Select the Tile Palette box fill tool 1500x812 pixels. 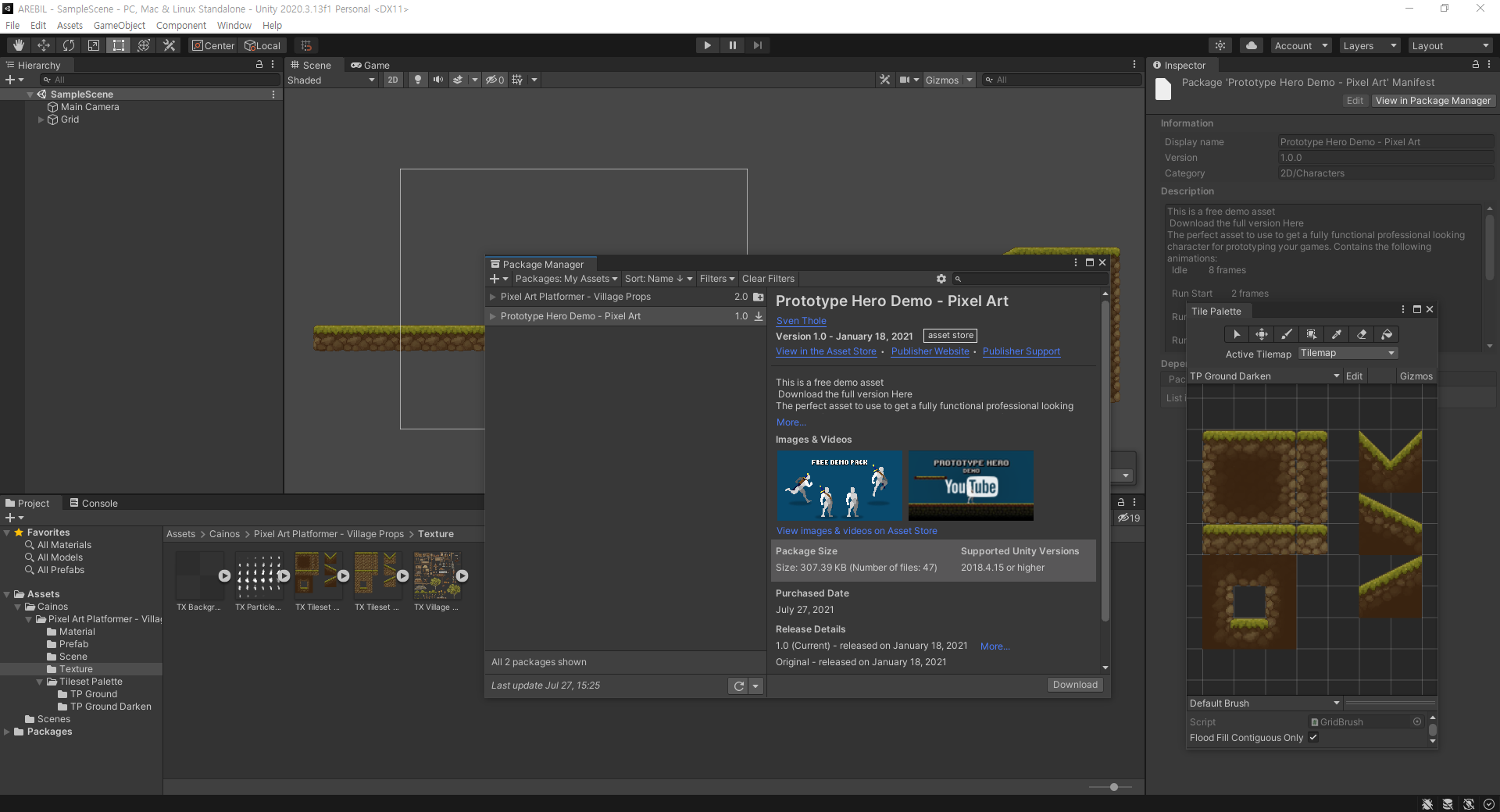[x=1312, y=334]
